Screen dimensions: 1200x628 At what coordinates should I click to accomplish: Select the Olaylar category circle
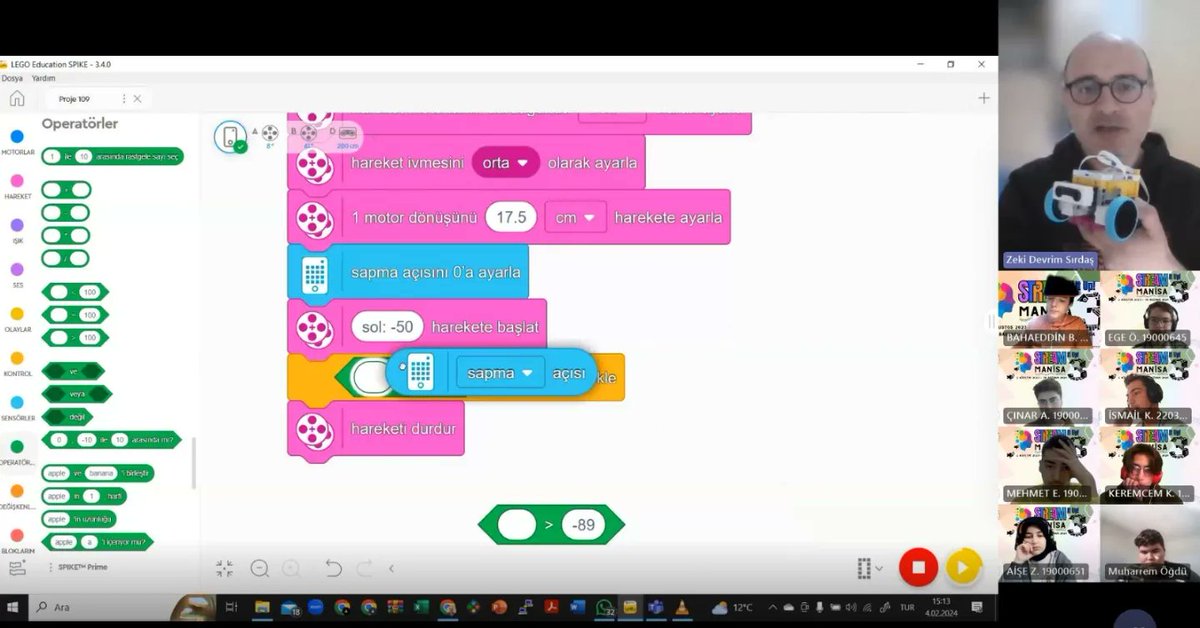coord(17,313)
